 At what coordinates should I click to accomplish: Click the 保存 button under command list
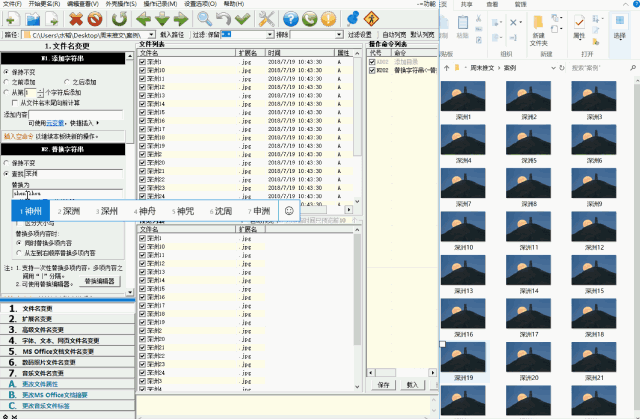click(x=384, y=383)
